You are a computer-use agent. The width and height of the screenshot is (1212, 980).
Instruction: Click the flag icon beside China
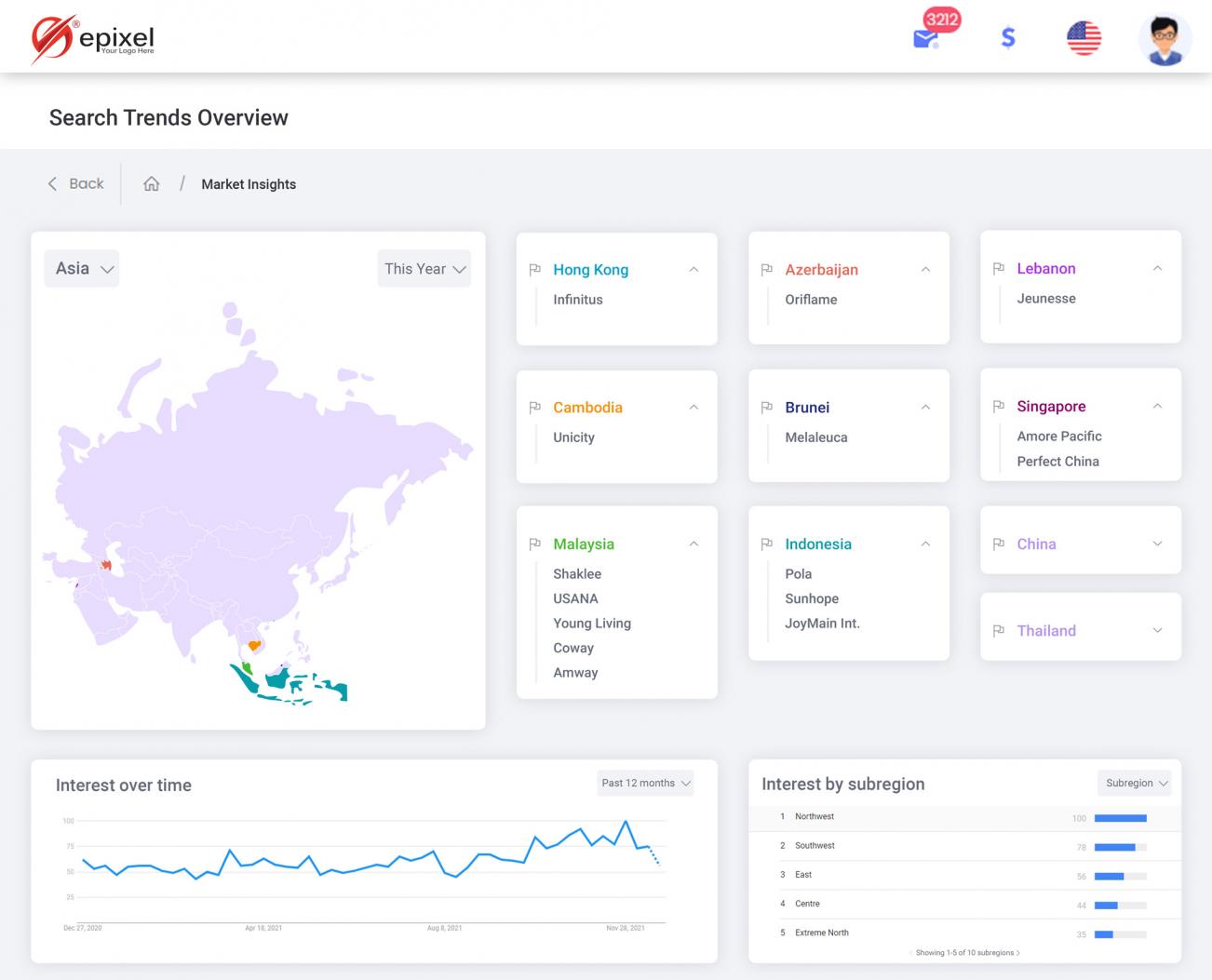point(999,544)
